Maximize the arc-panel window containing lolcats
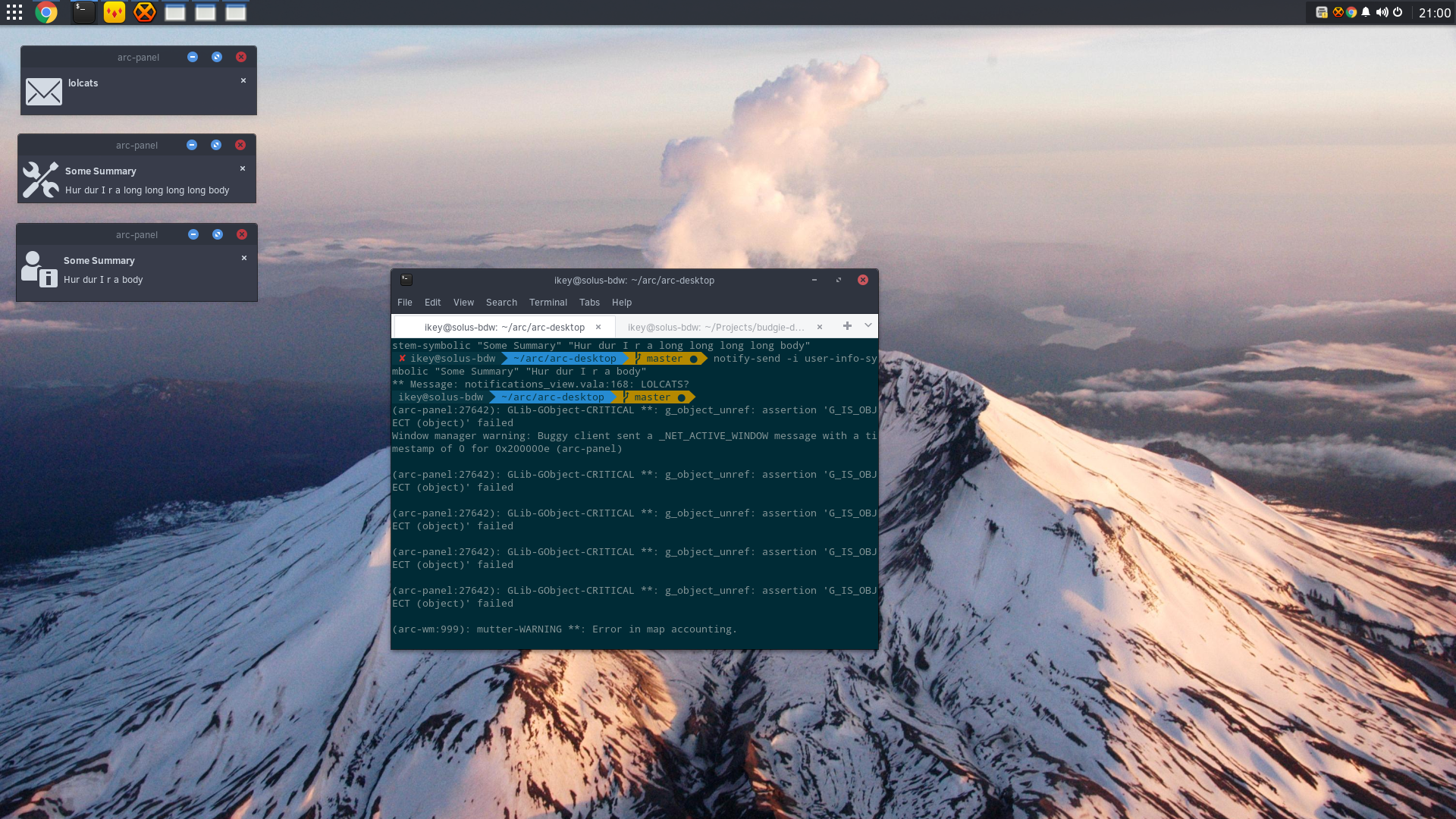Viewport: 1456px width, 819px height. pos(217,57)
